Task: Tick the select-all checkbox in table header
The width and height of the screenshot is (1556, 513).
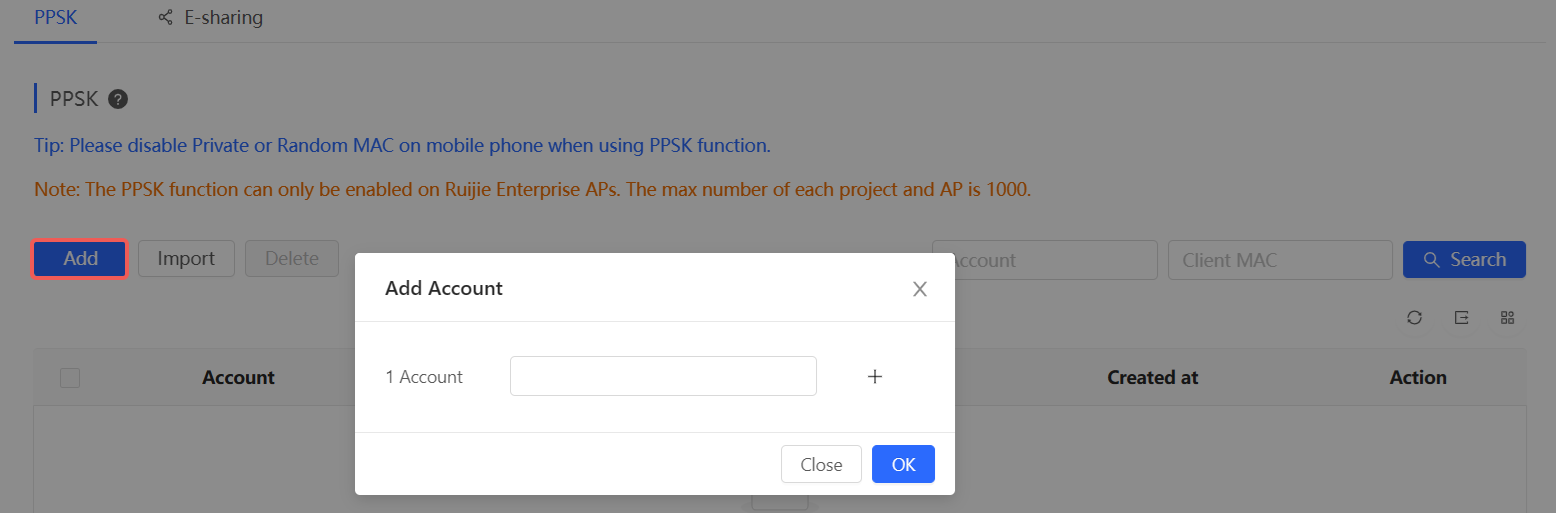Action: (x=70, y=378)
